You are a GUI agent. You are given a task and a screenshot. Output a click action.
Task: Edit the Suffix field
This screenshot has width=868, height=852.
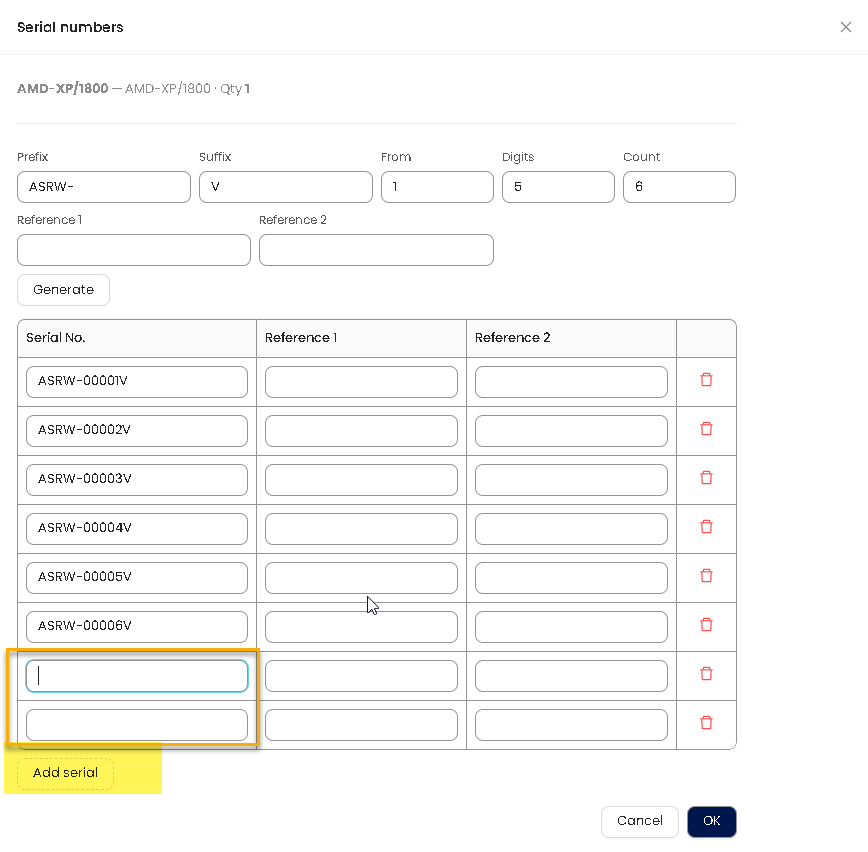(x=286, y=187)
